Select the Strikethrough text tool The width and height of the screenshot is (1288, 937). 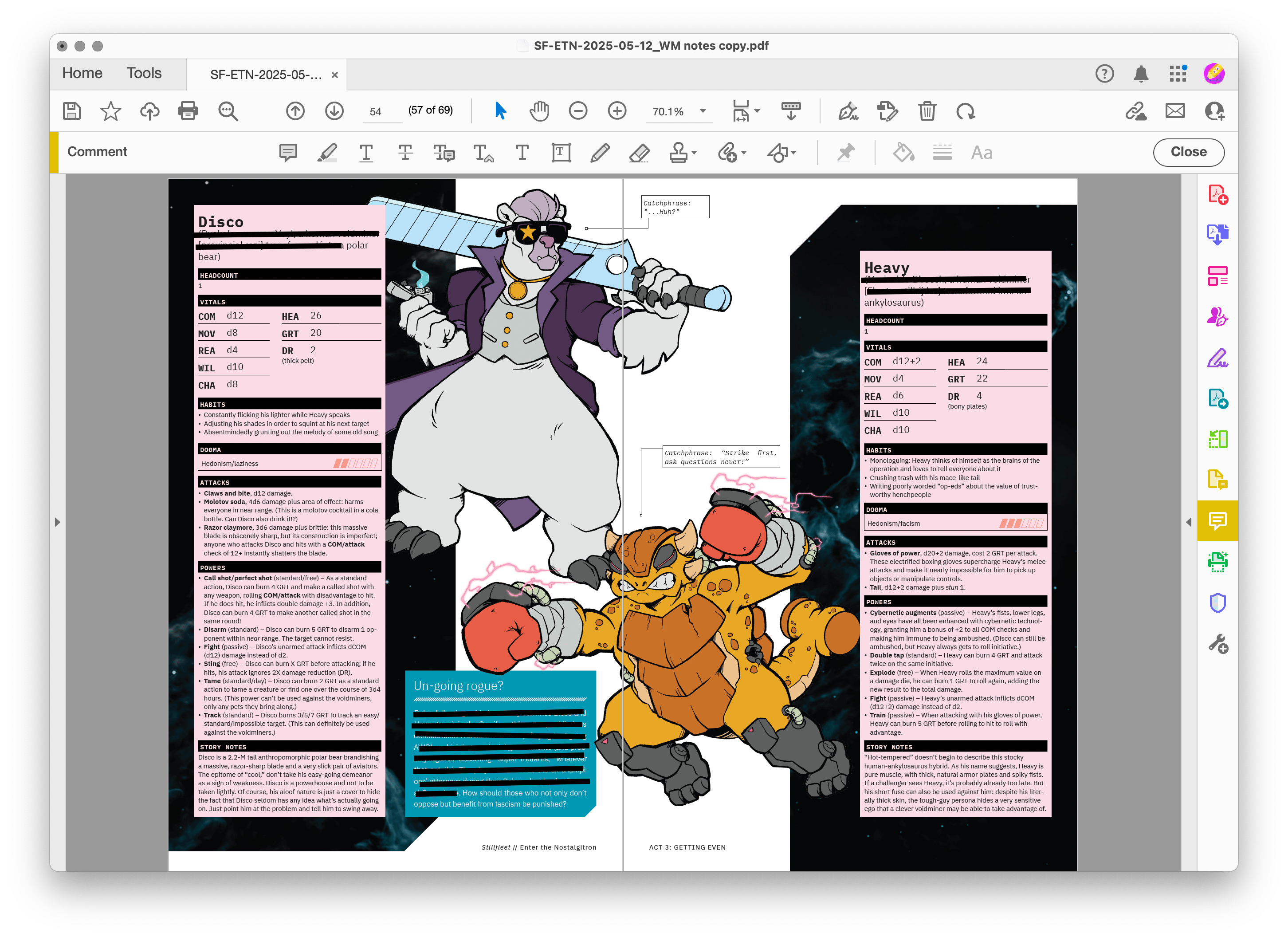pyautogui.click(x=405, y=152)
